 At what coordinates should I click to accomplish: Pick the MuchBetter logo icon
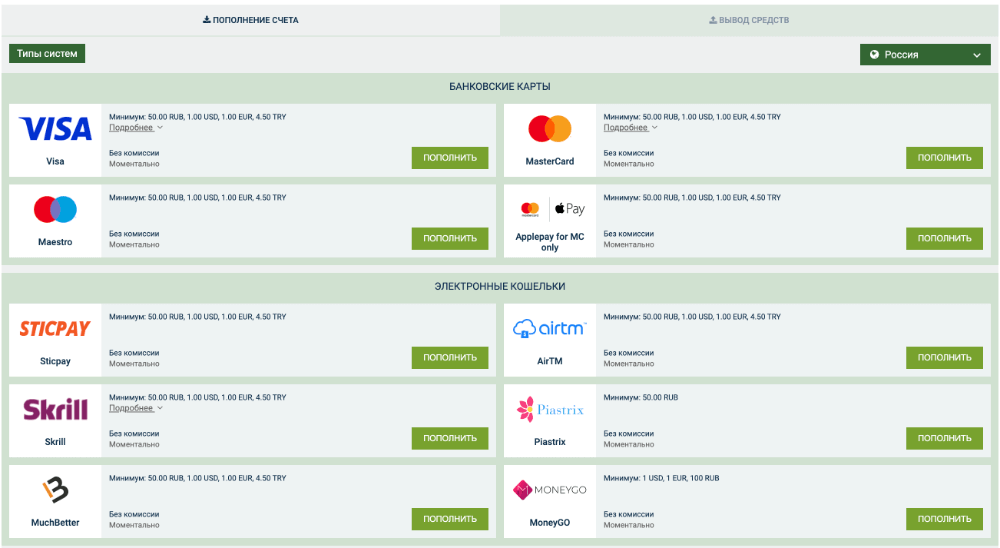click(x=55, y=490)
